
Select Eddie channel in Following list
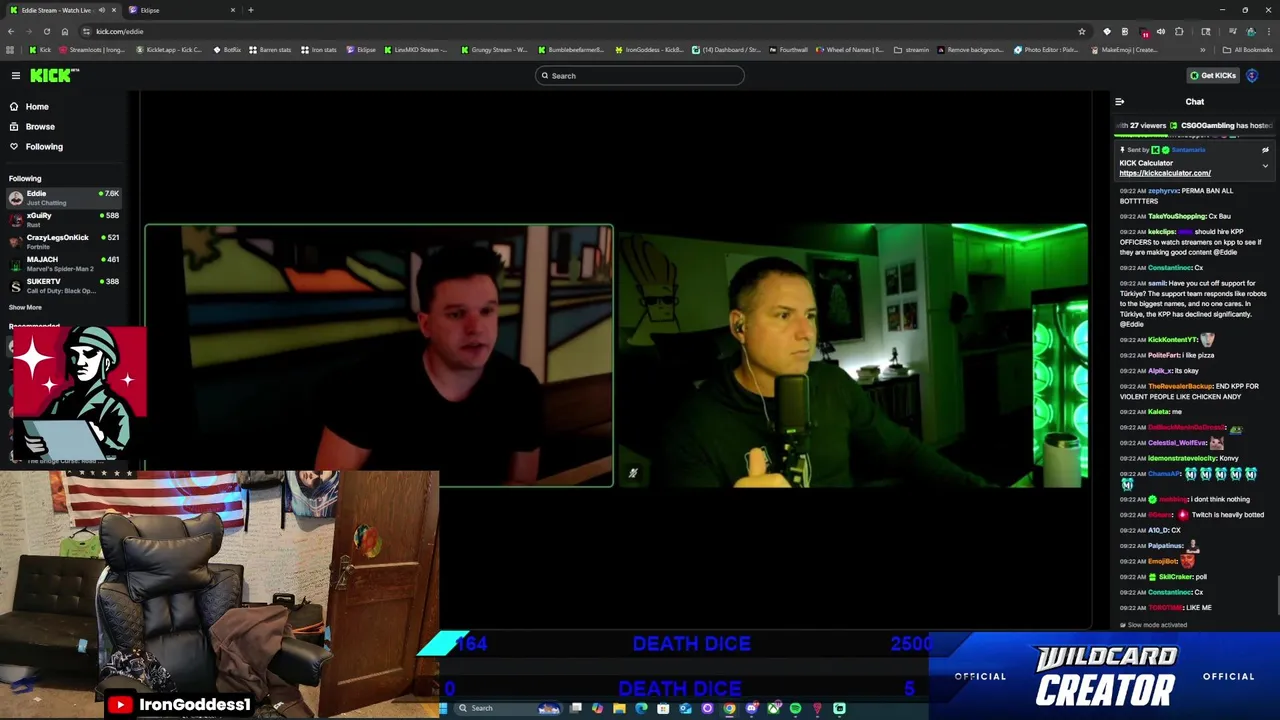click(64, 197)
